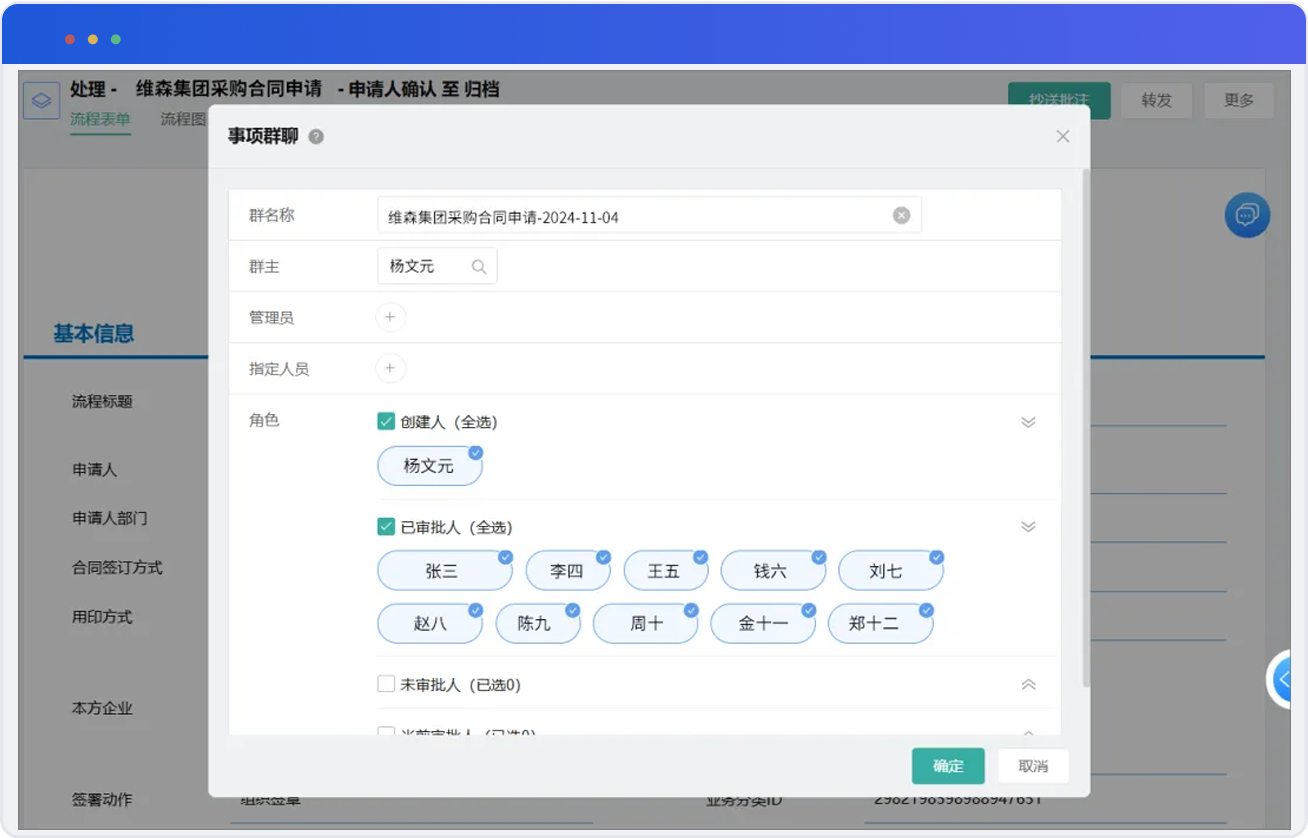
Task: Add 指定人员 using the plus icon
Action: [390, 368]
